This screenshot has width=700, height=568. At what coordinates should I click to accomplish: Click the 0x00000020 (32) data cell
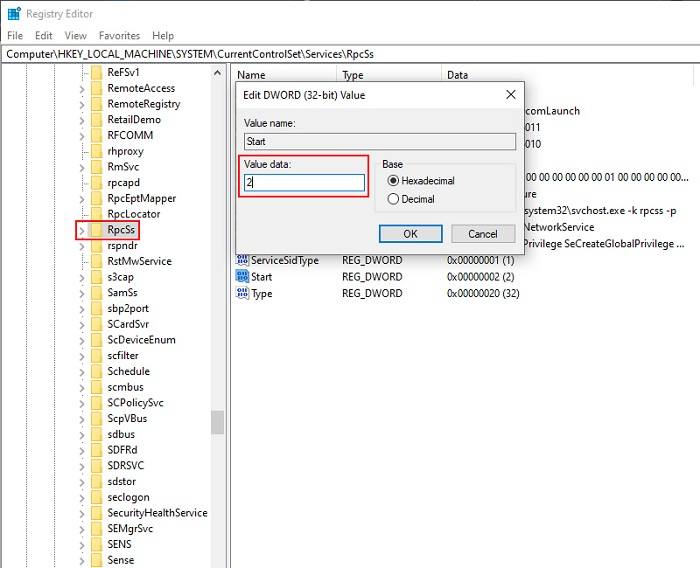[x=483, y=293]
